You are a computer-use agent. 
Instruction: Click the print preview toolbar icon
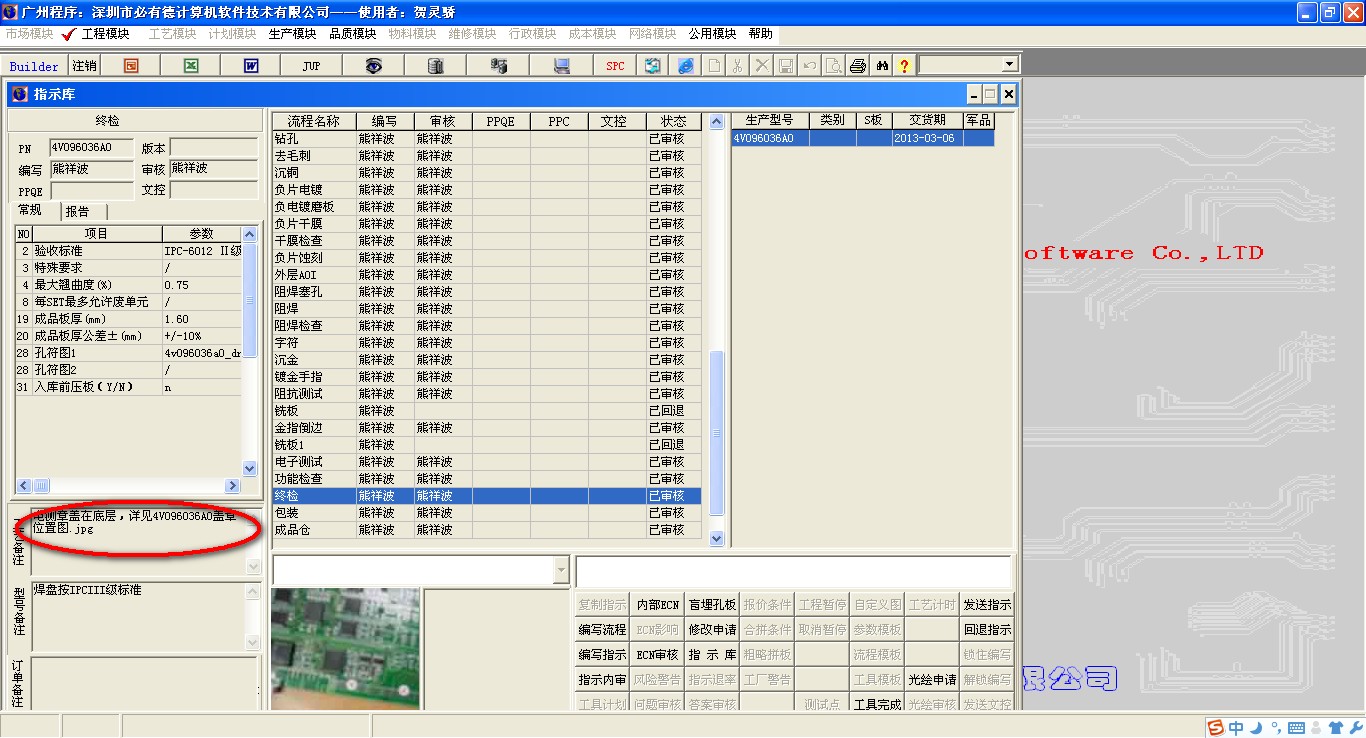(x=833, y=65)
